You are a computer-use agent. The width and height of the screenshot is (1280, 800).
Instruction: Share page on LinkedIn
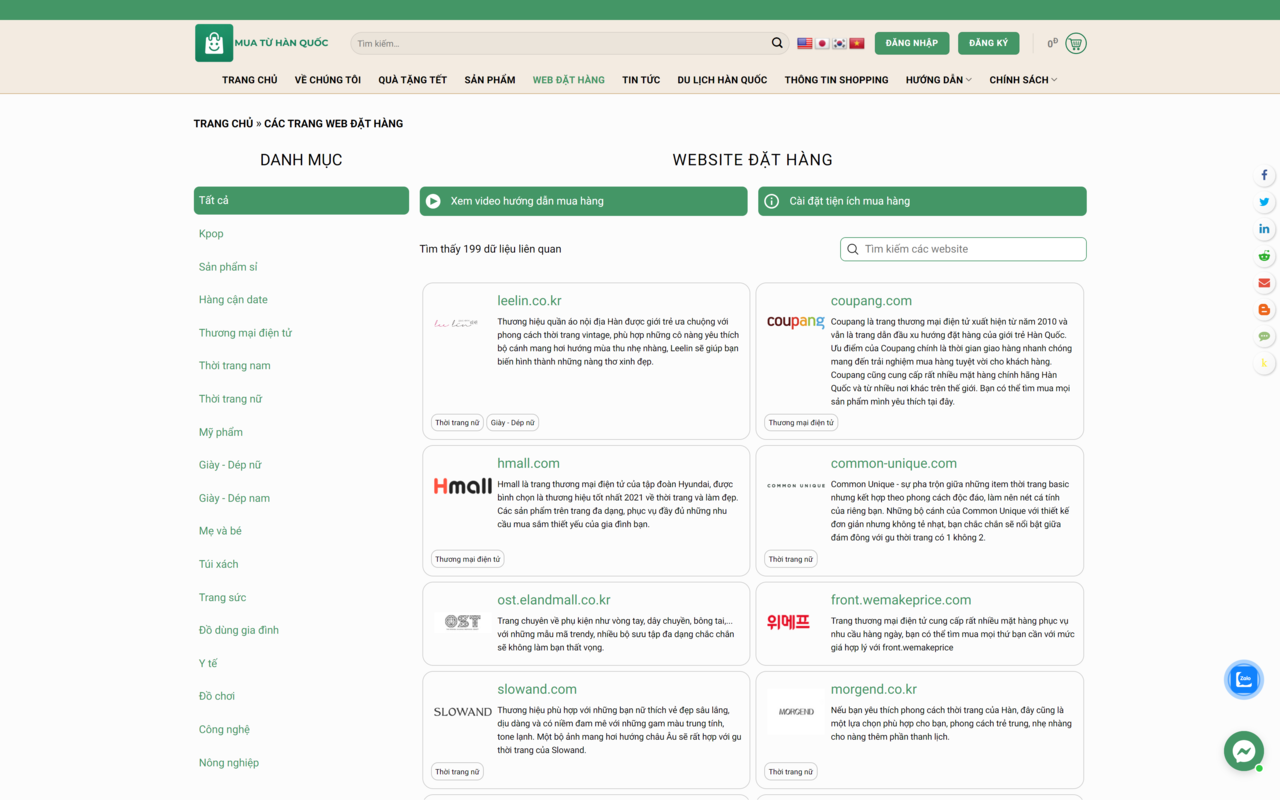coord(1264,229)
